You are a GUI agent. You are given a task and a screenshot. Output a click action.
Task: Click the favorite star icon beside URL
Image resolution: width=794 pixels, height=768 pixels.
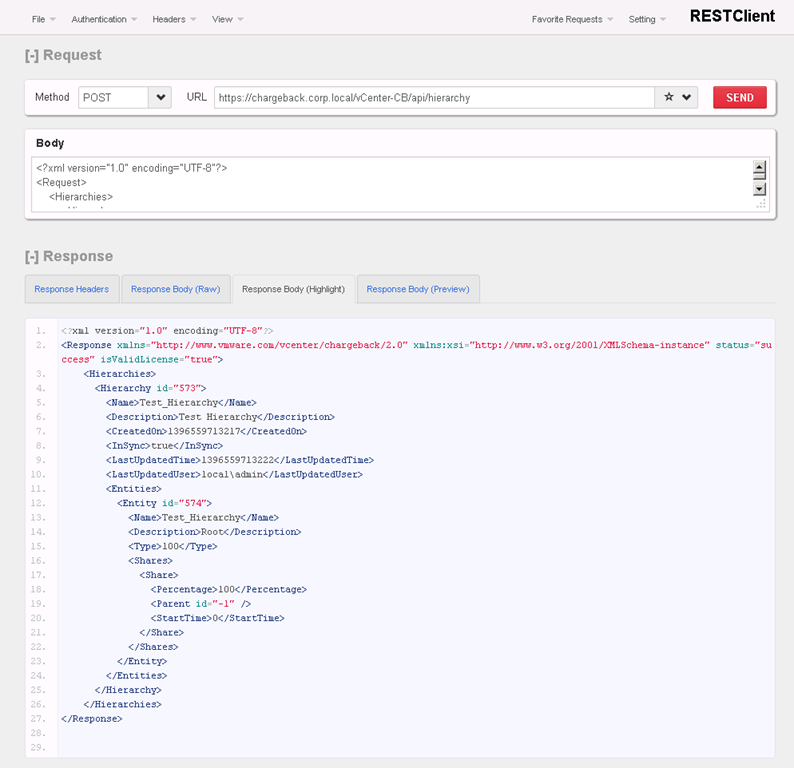pyautogui.click(x=669, y=98)
